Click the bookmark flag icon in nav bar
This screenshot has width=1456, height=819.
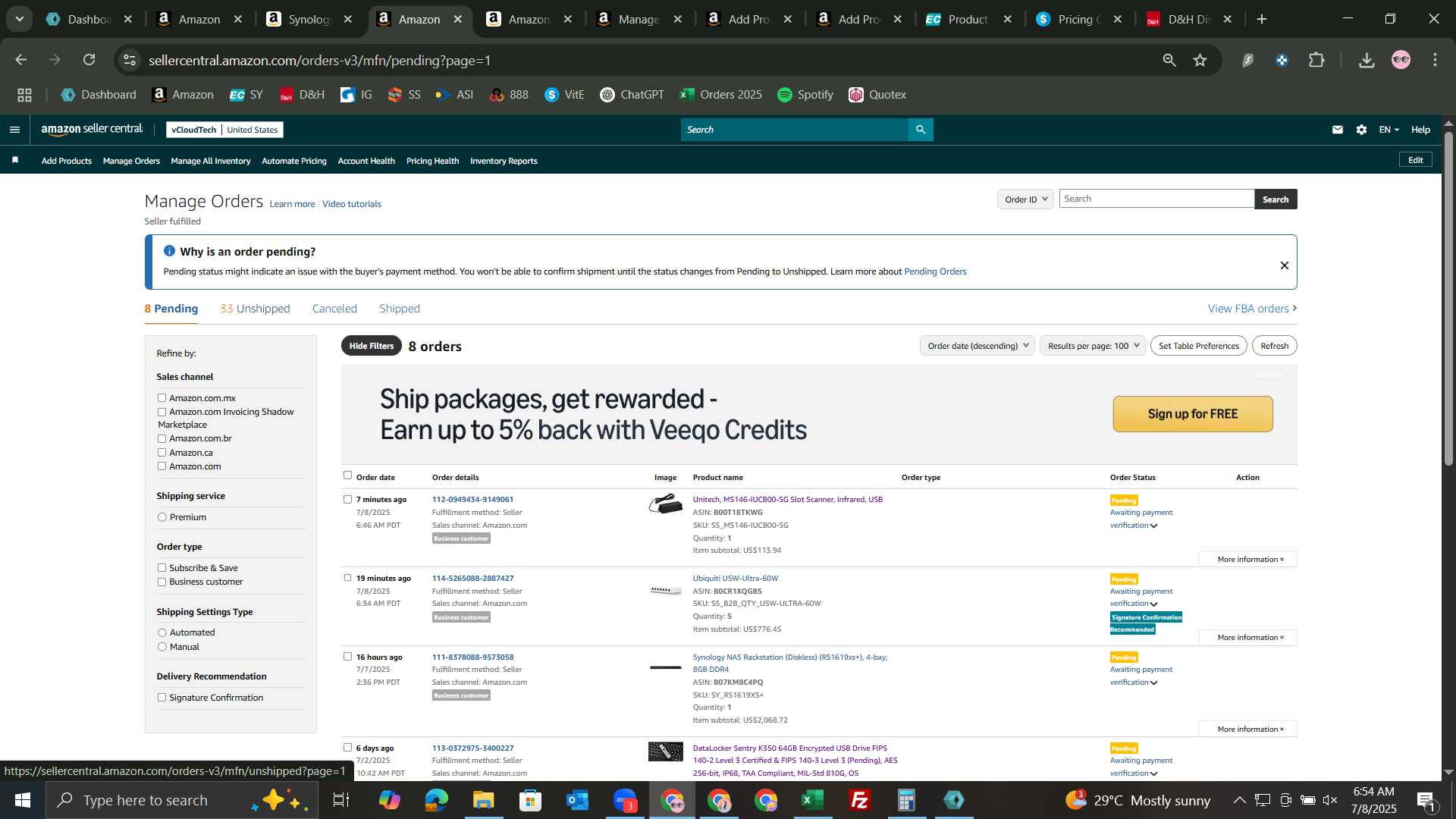coord(15,160)
